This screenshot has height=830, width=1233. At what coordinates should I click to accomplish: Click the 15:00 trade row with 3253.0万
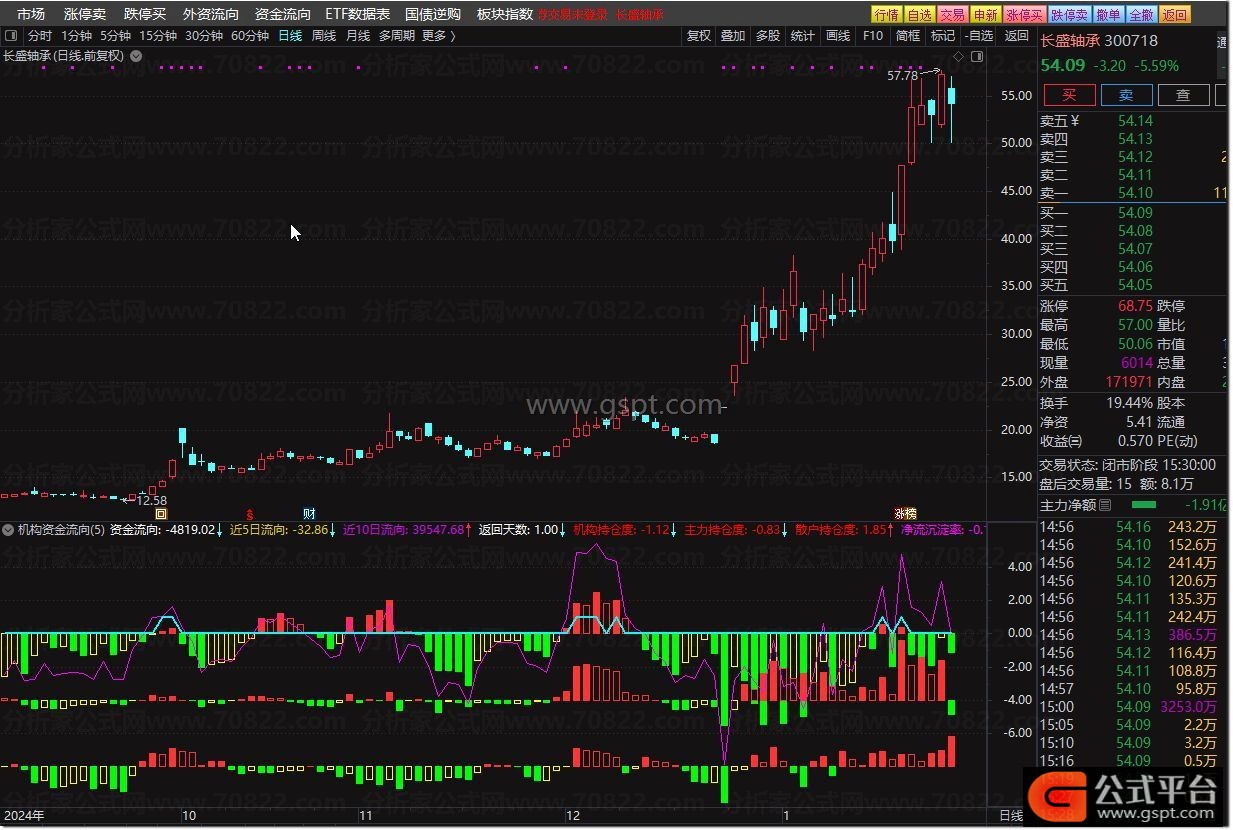point(1129,706)
